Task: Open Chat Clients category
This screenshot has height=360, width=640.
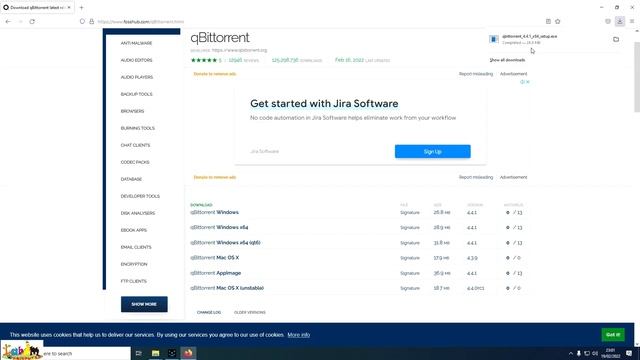Action: click(x=135, y=145)
